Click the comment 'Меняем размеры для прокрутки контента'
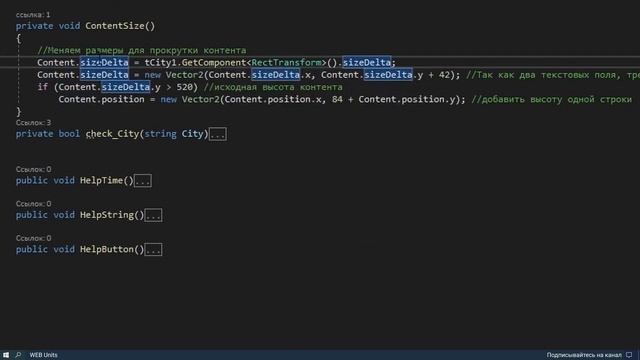Viewport: 640px width, 360px height. tap(142, 51)
